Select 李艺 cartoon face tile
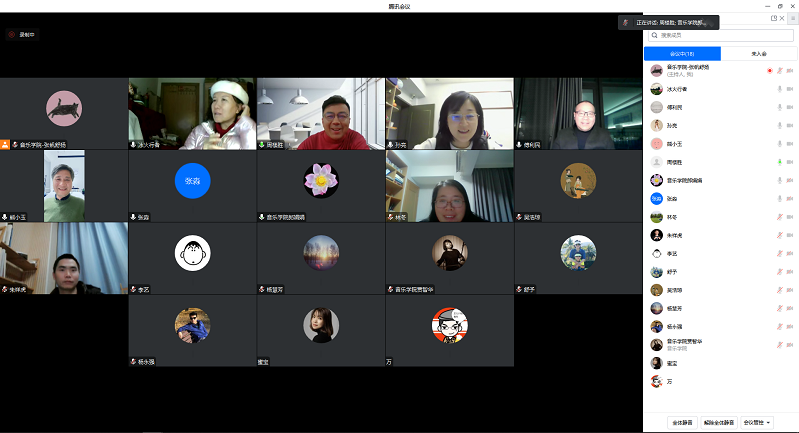This screenshot has height=433, width=799. [x=192, y=258]
